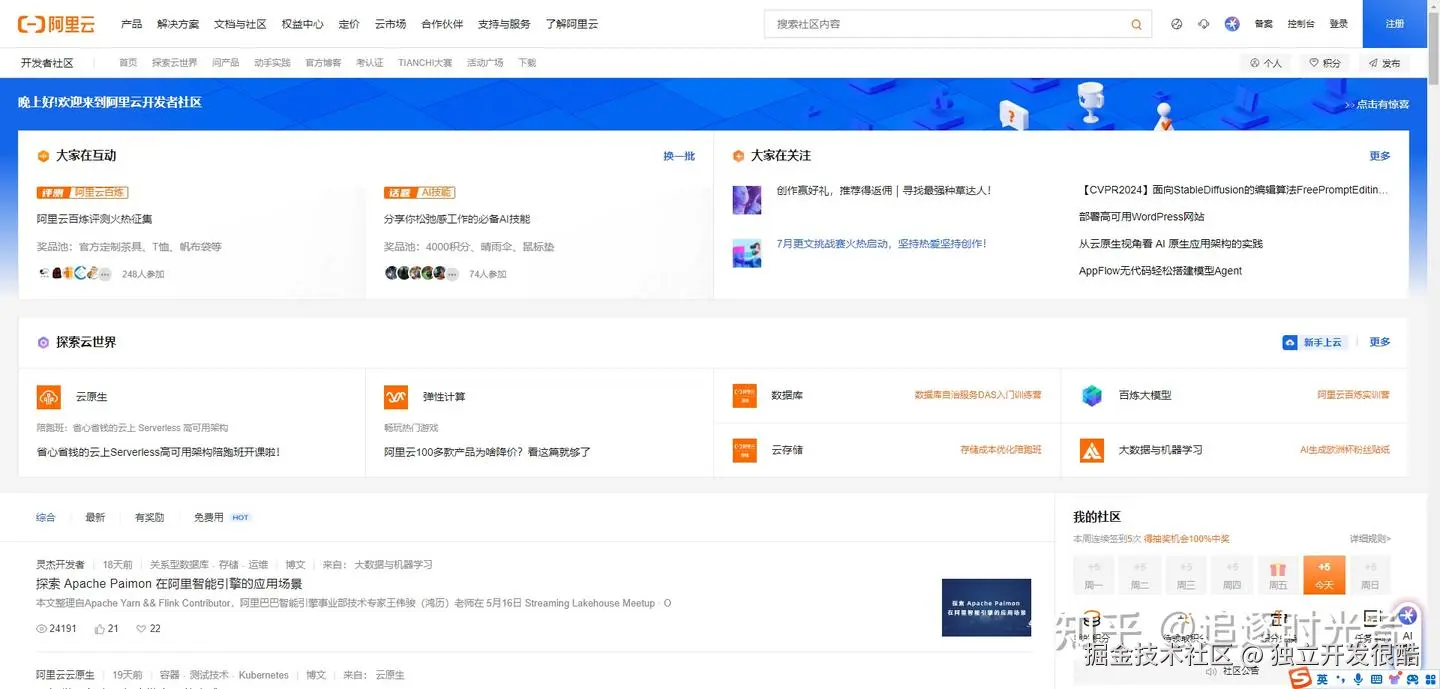
Task: Click the 7月更文挑战赛火热启动 link
Action: point(882,244)
